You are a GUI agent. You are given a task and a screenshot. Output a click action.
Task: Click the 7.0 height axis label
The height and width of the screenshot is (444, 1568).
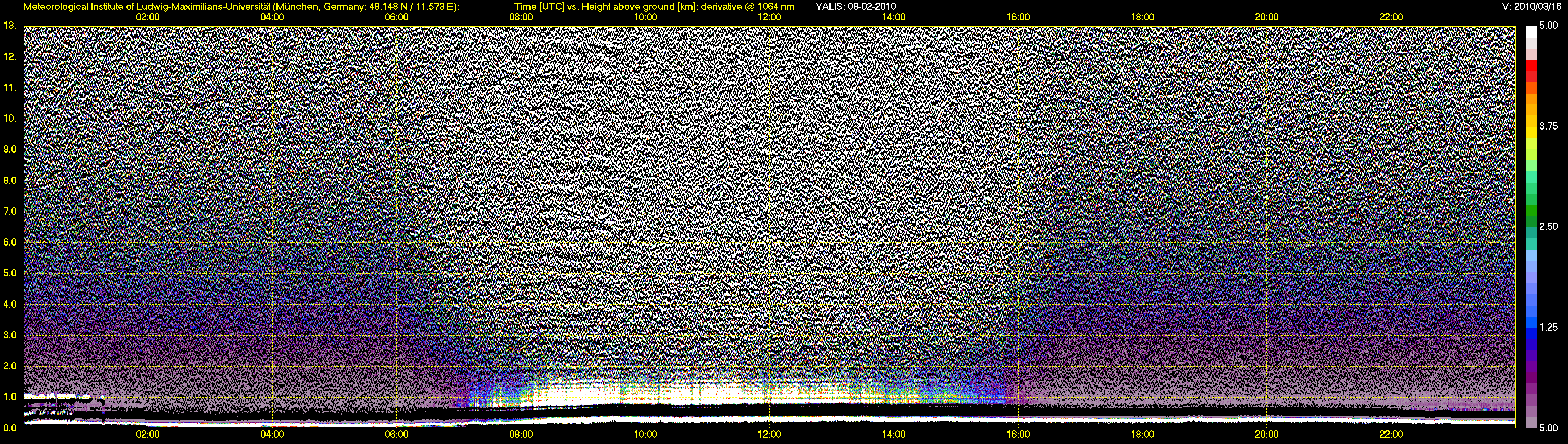click(x=10, y=211)
